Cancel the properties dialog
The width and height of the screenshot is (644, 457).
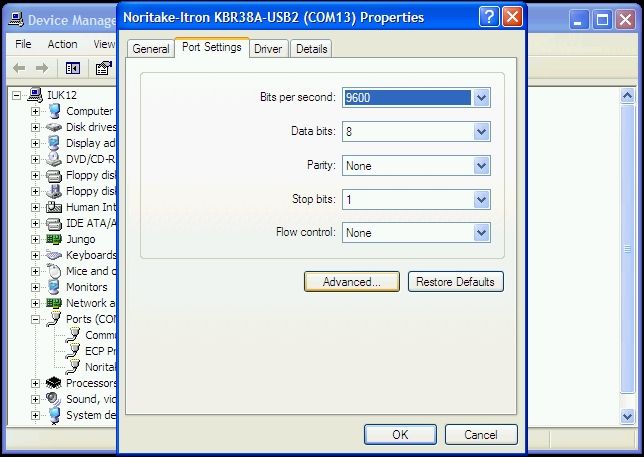pos(481,434)
